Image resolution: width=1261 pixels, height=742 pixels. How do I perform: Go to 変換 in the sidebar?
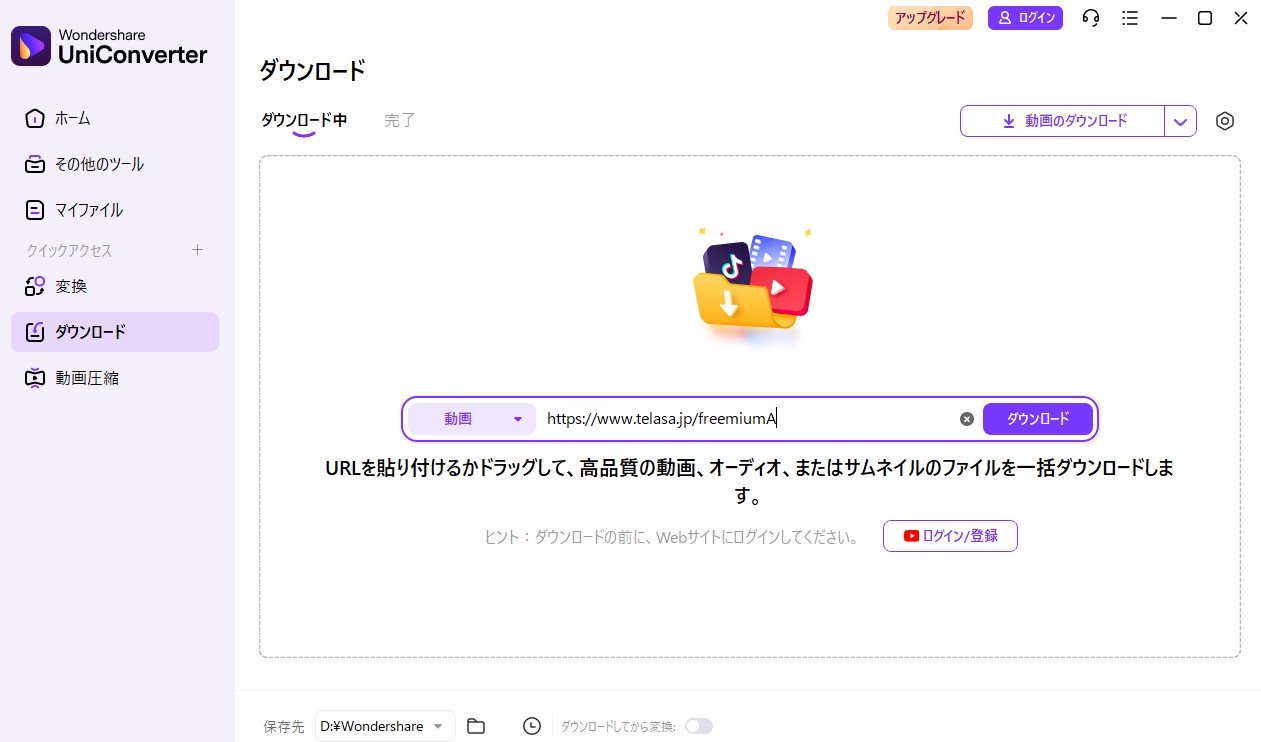(x=71, y=286)
